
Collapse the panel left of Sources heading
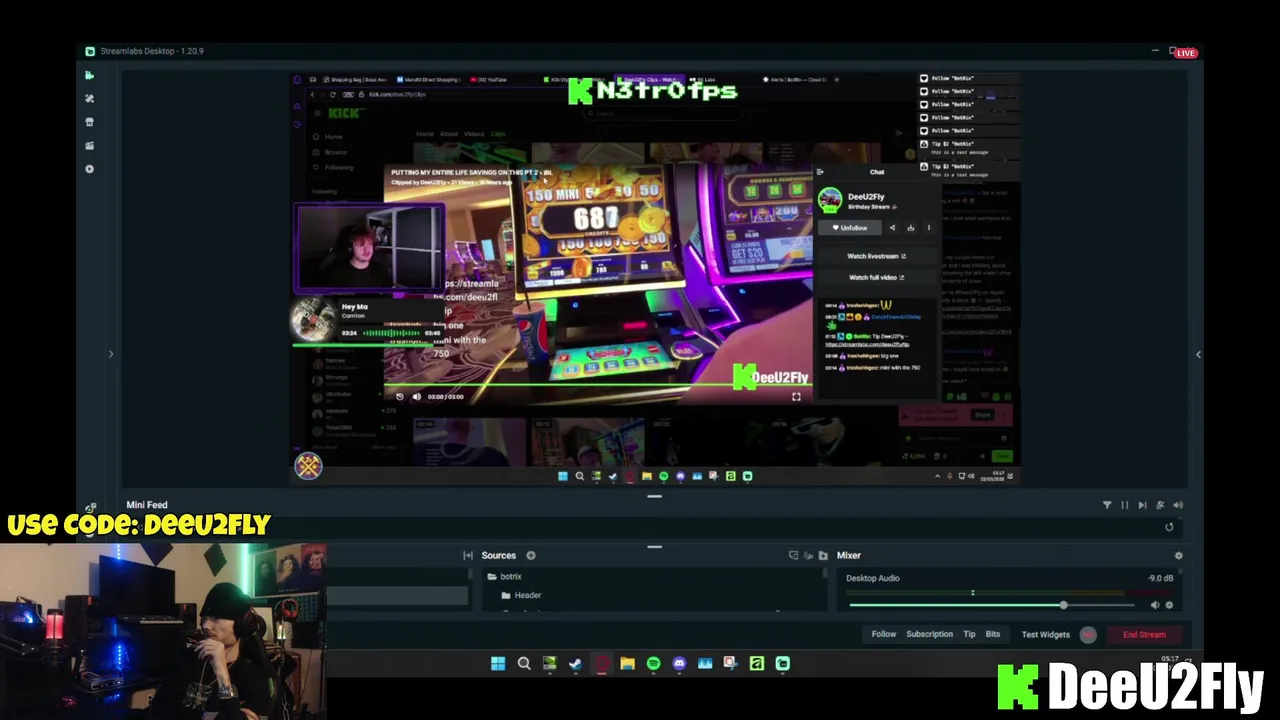pos(467,555)
